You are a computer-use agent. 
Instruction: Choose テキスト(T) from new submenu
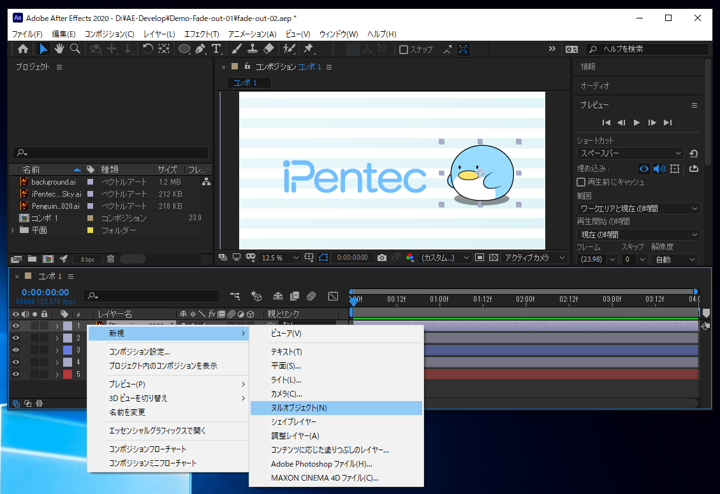[x=336, y=352]
